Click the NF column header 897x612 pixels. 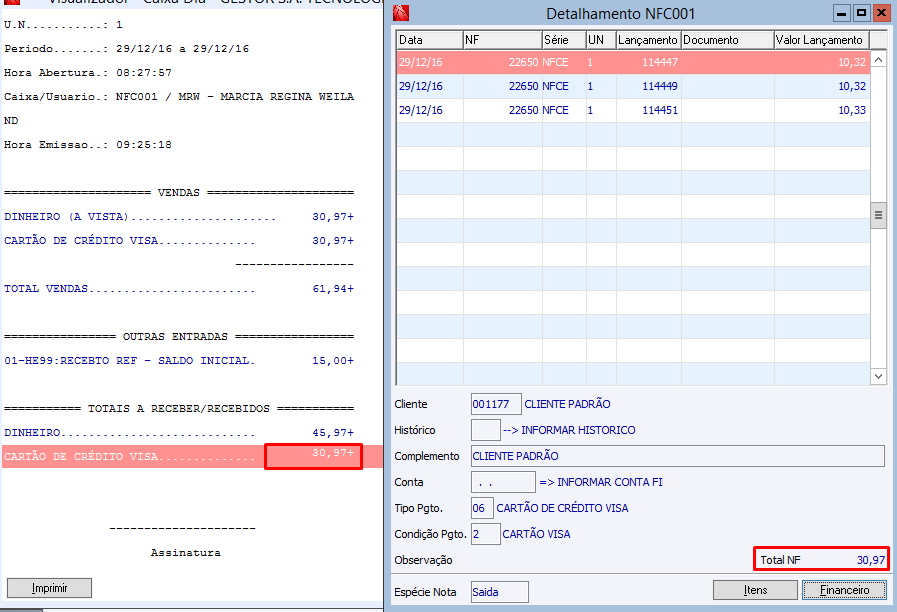point(502,40)
